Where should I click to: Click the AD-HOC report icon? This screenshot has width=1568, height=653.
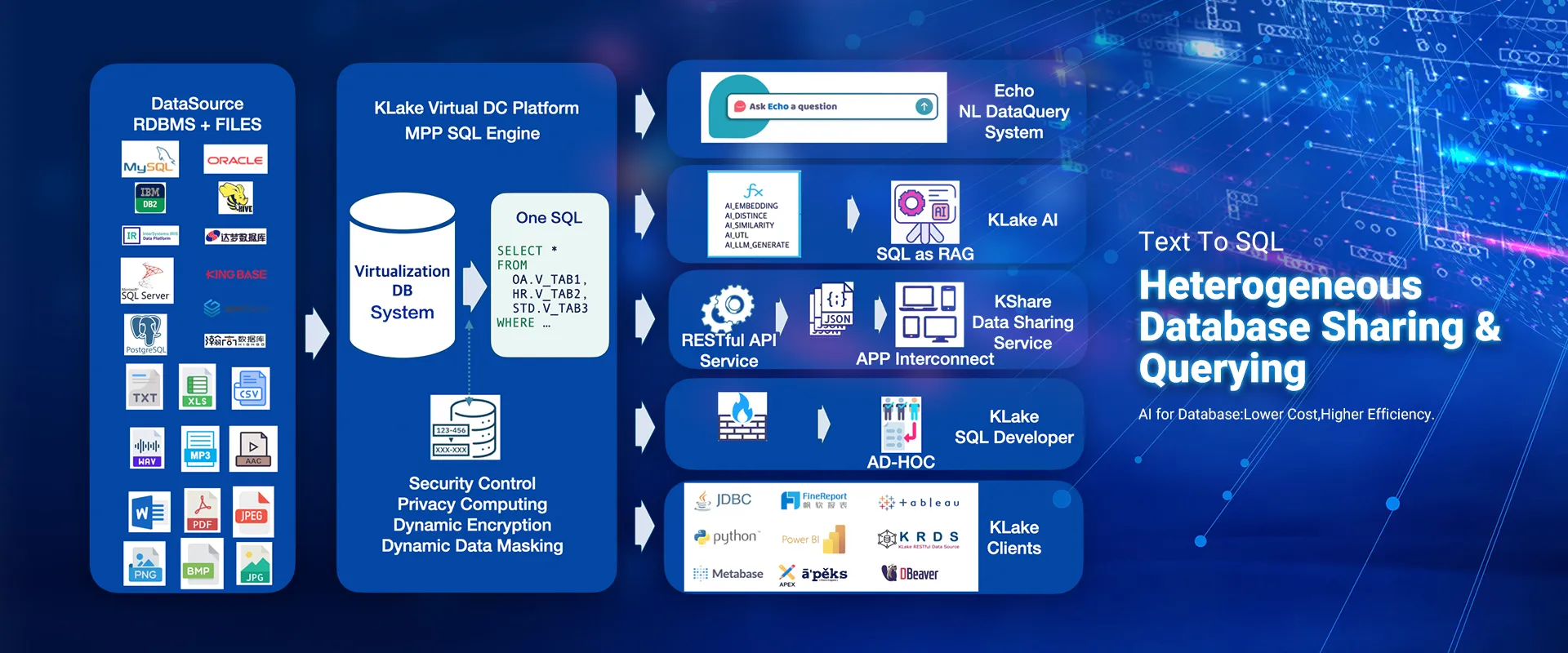[x=901, y=424]
